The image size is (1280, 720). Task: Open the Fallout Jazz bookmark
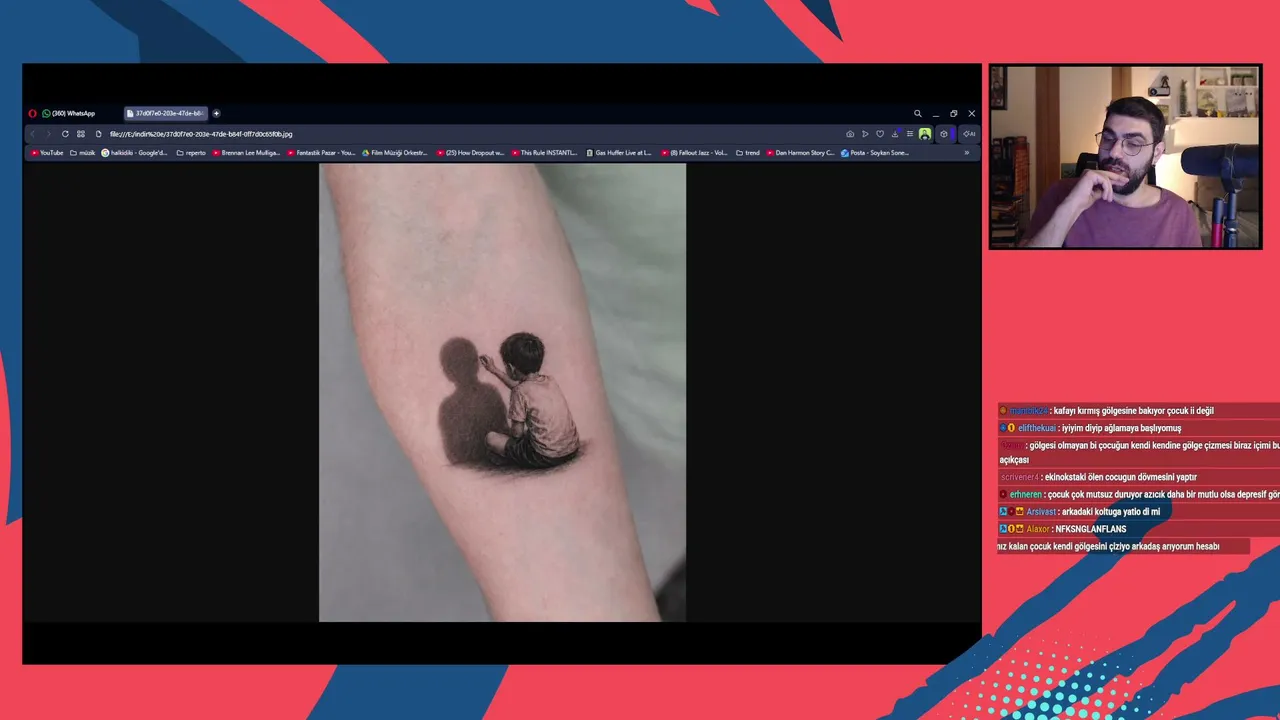click(x=694, y=153)
